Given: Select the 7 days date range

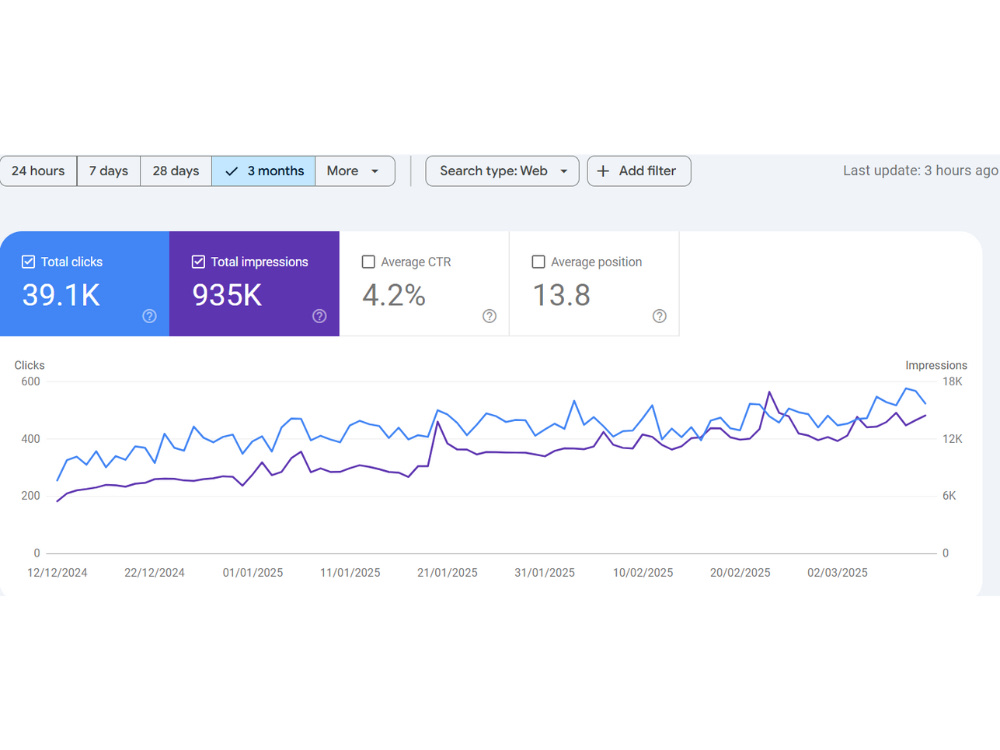Looking at the screenshot, I should (x=108, y=171).
